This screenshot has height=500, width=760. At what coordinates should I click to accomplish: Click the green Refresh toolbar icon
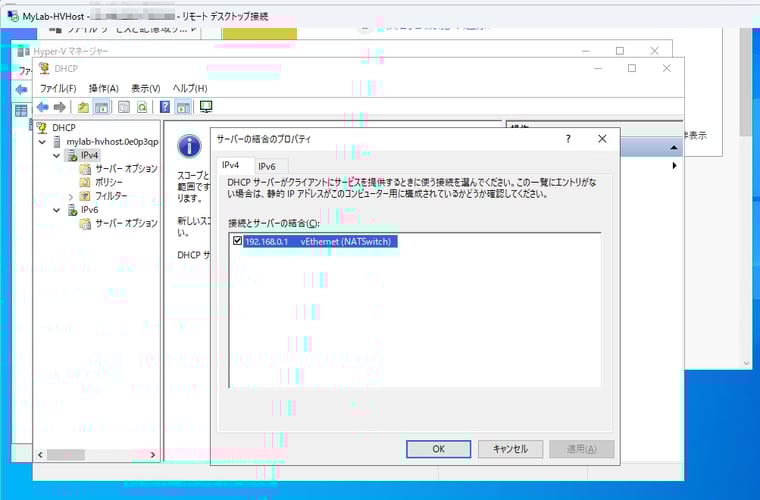[x=142, y=107]
